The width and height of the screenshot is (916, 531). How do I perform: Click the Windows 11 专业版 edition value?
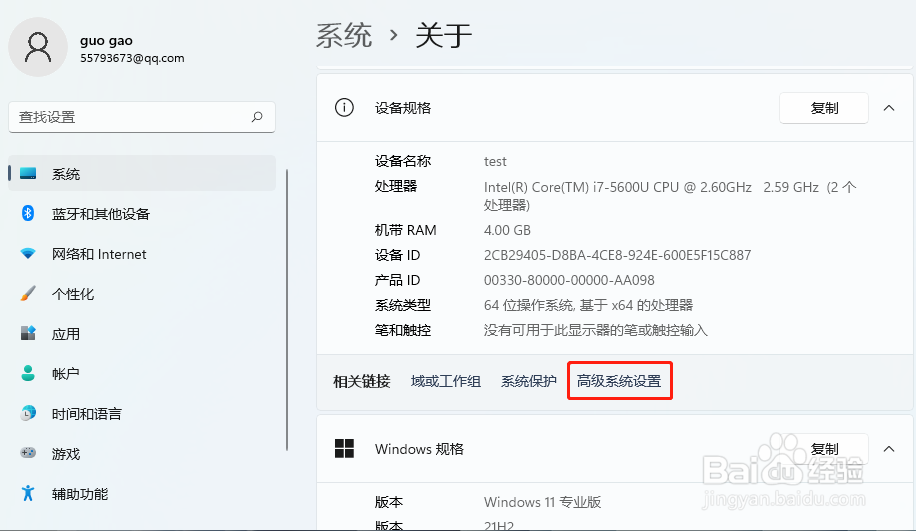pyautogui.click(x=543, y=502)
